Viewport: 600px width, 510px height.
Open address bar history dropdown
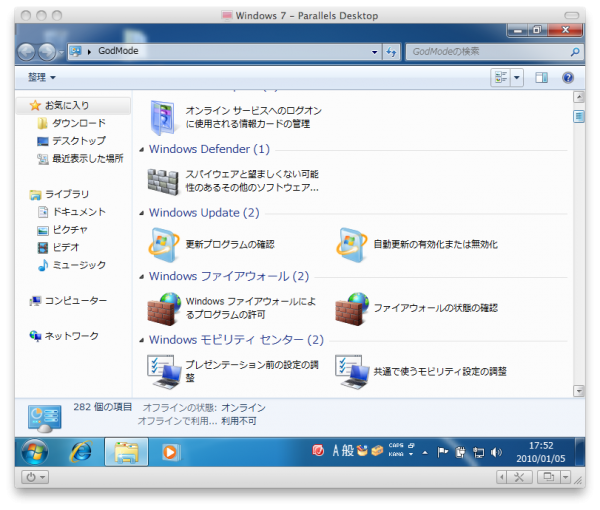pyautogui.click(x=374, y=52)
